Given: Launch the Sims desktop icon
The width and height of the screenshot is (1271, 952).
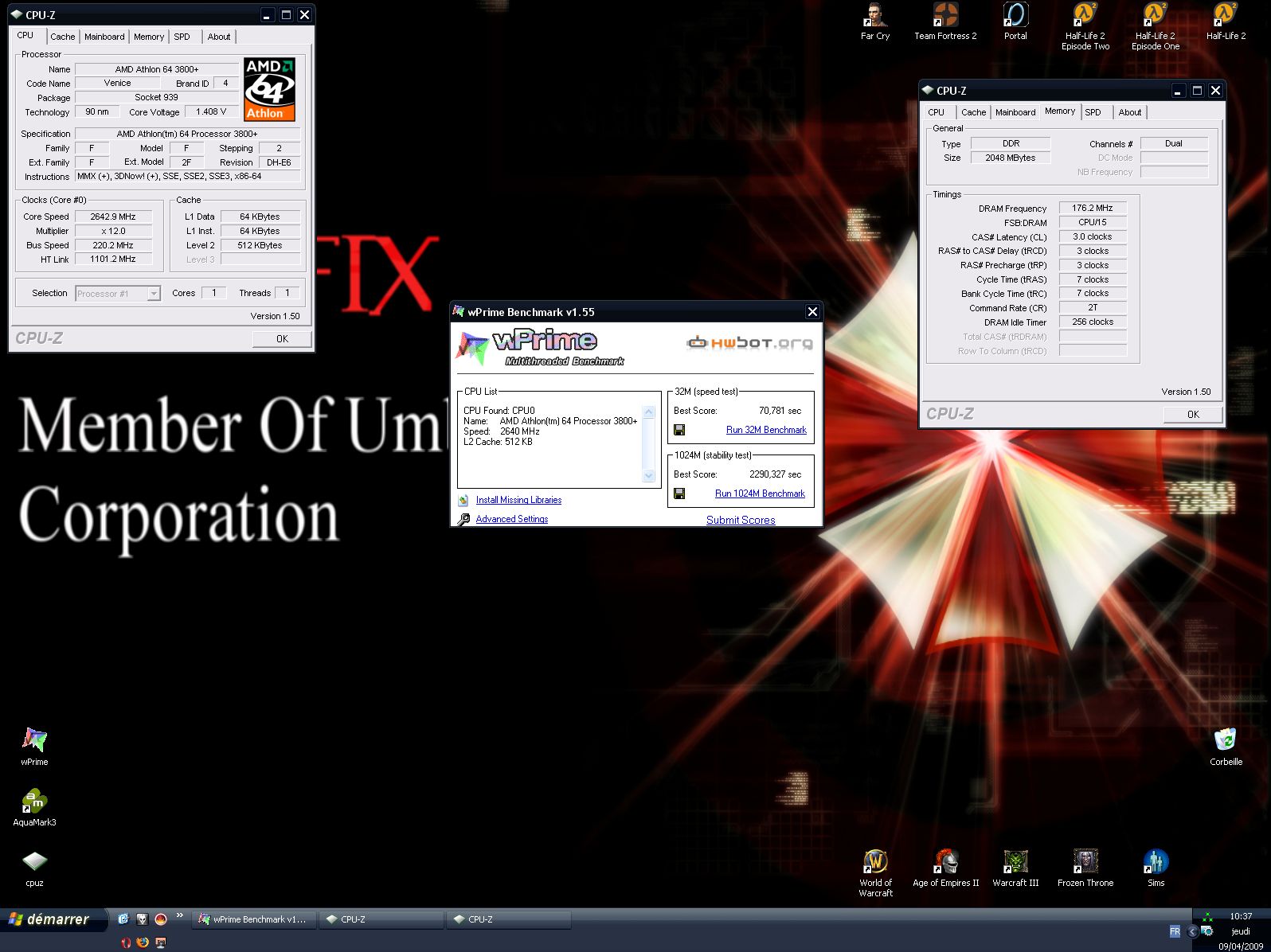Looking at the screenshot, I should pos(1156,868).
